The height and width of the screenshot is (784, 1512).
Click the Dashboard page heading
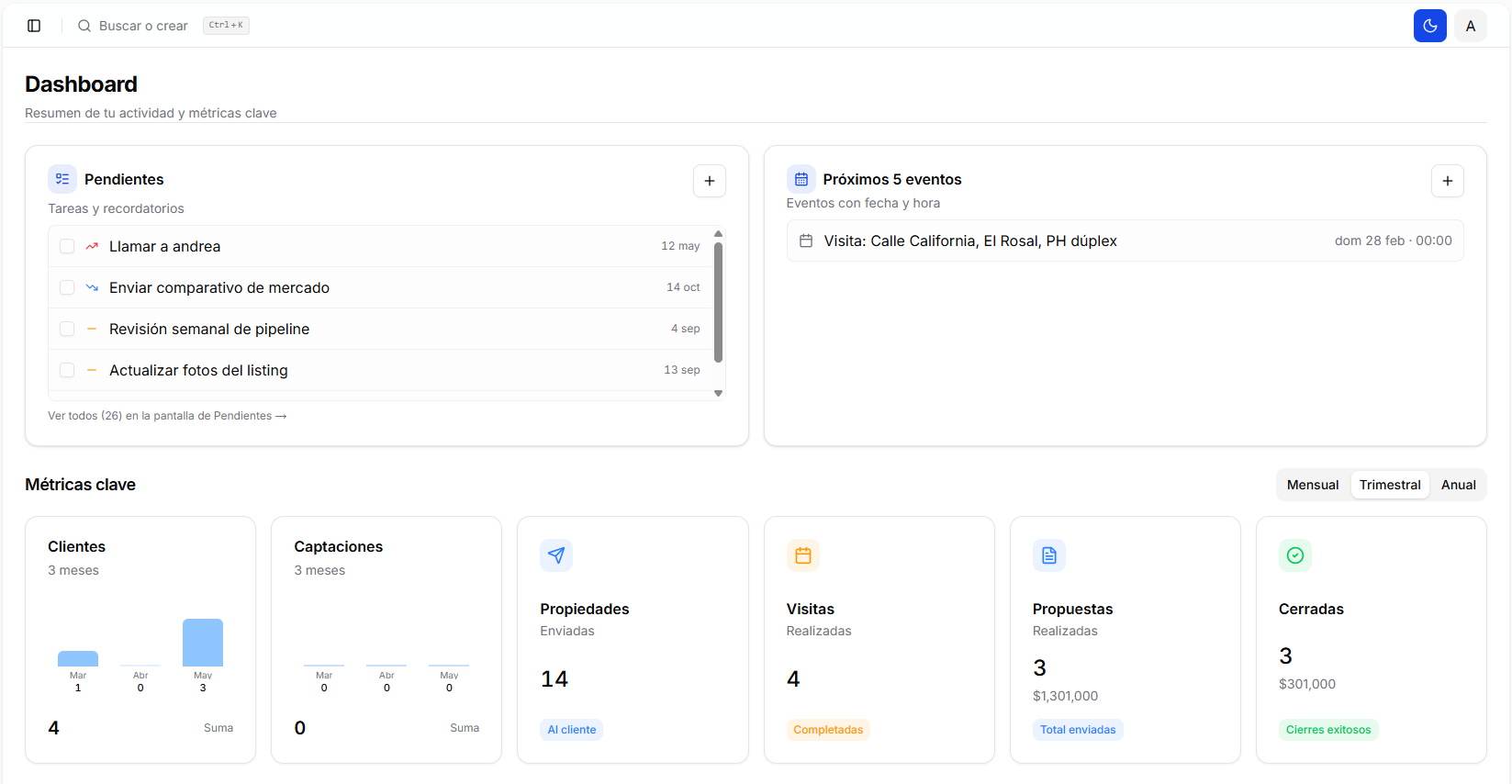81,84
